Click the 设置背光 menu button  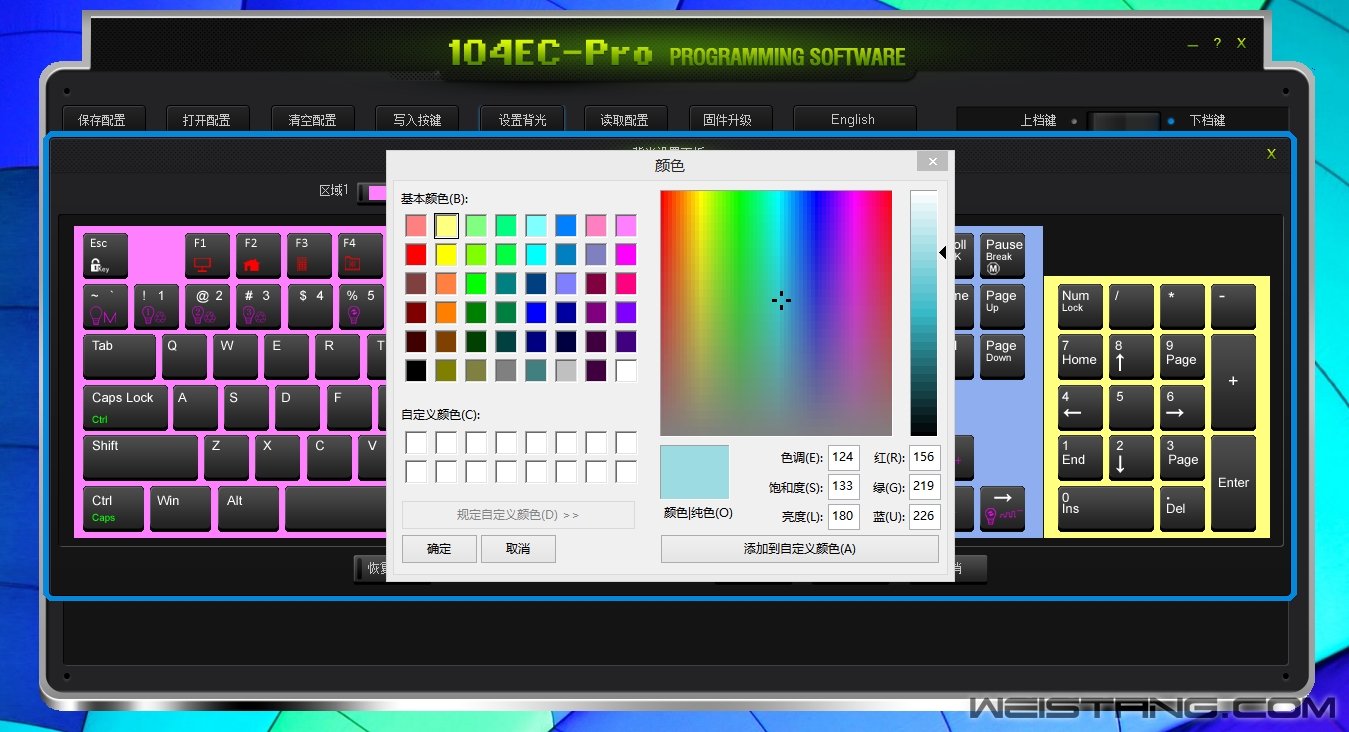pyautogui.click(x=522, y=120)
